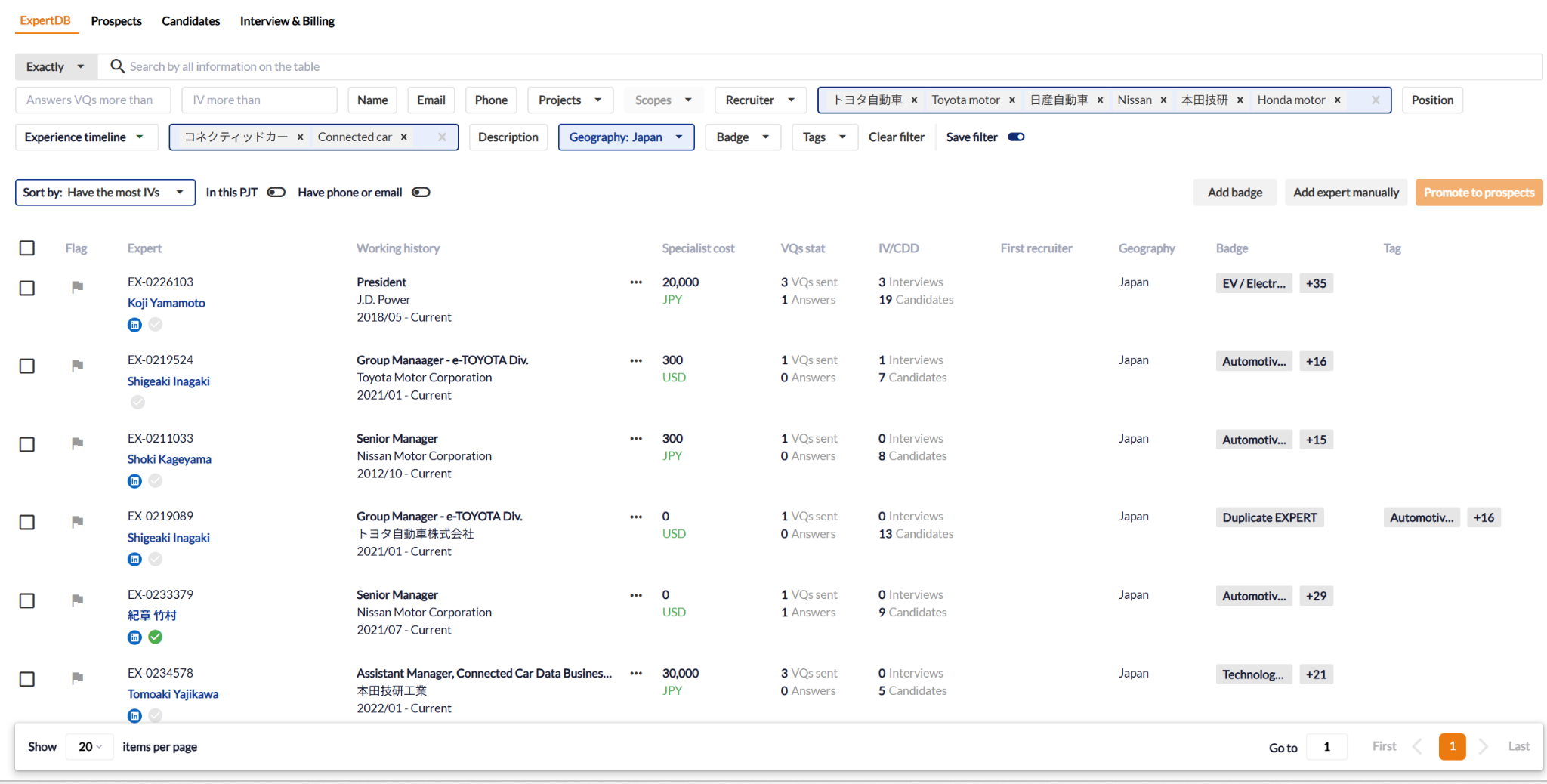This screenshot has width=1547, height=784.
Task: Click the IV more than field
Action: coord(259,100)
